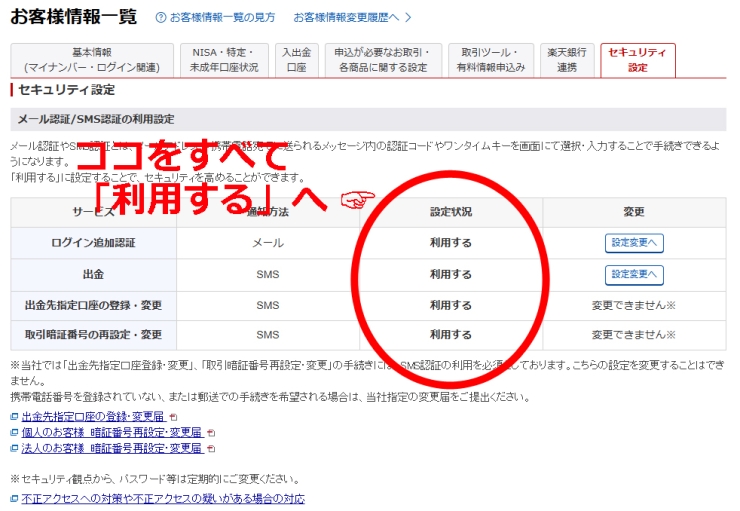Click 変更できません※ in 出金先指定口座 row
The height and width of the screenshot is (511, 740).
coord(634,306)
